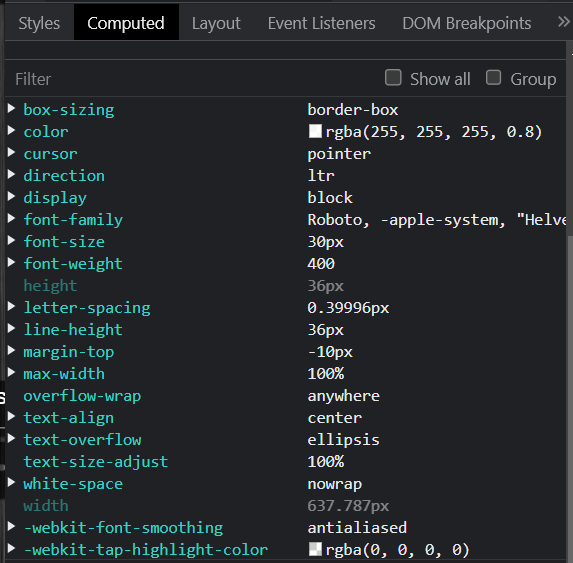Open the Event Listeners tab
573x563 pixels.
(x=322, y=23)
